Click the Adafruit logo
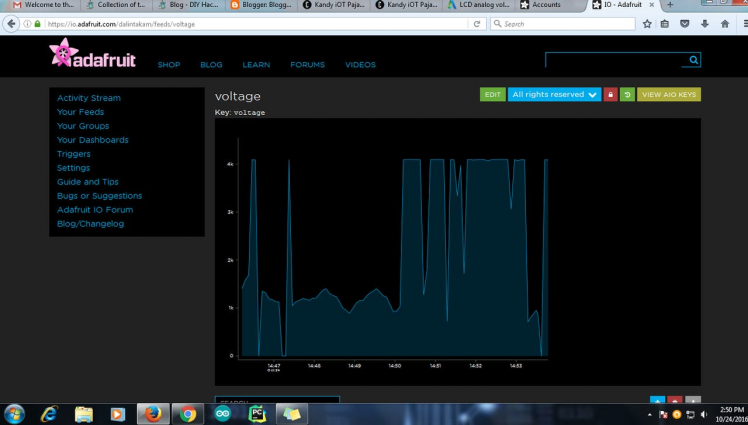 pyautogui.click(x=93, y=53)
